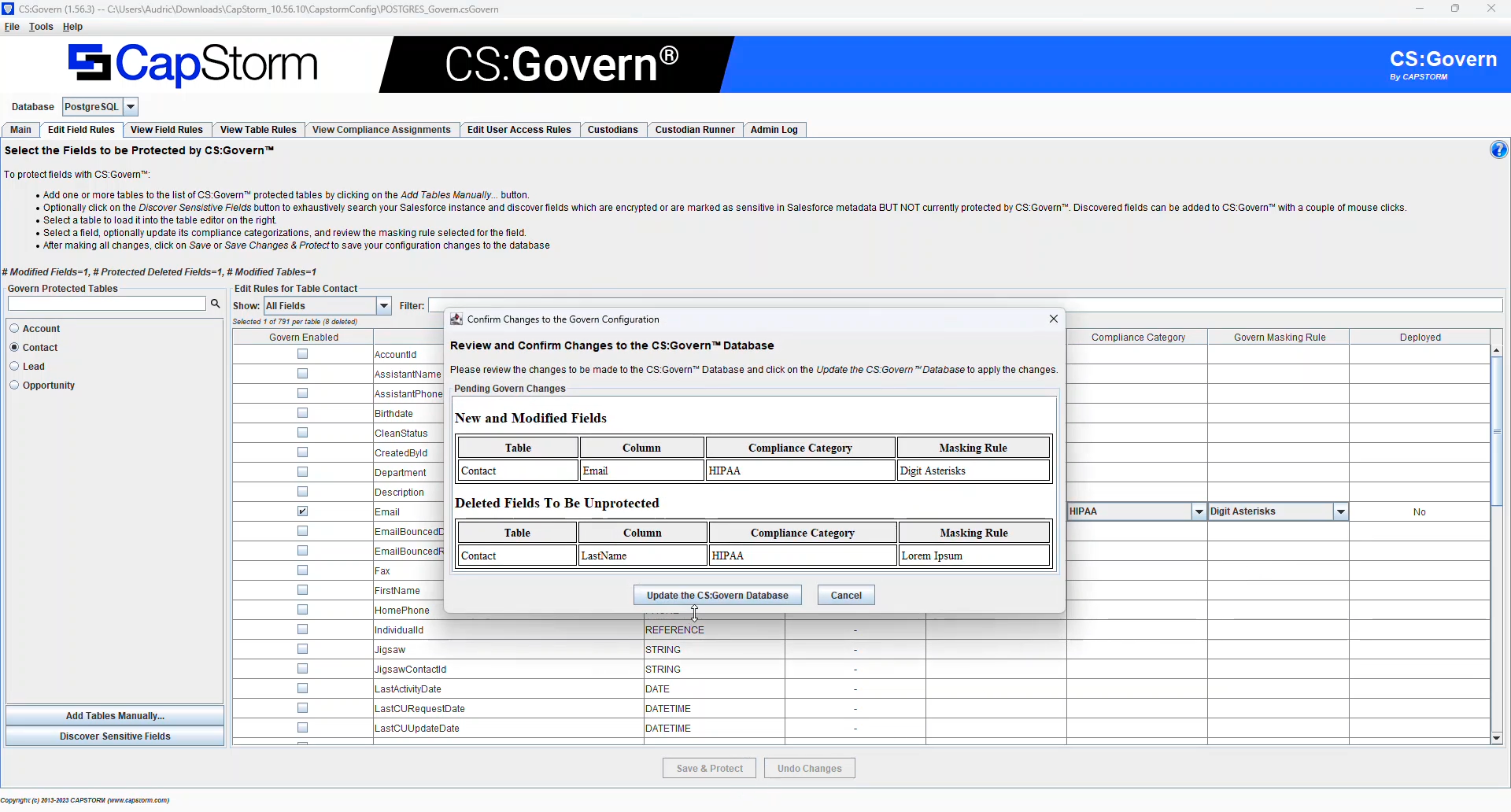
Task: Close the Confirm Changes dialog
Action: [x=1053, y=319]
